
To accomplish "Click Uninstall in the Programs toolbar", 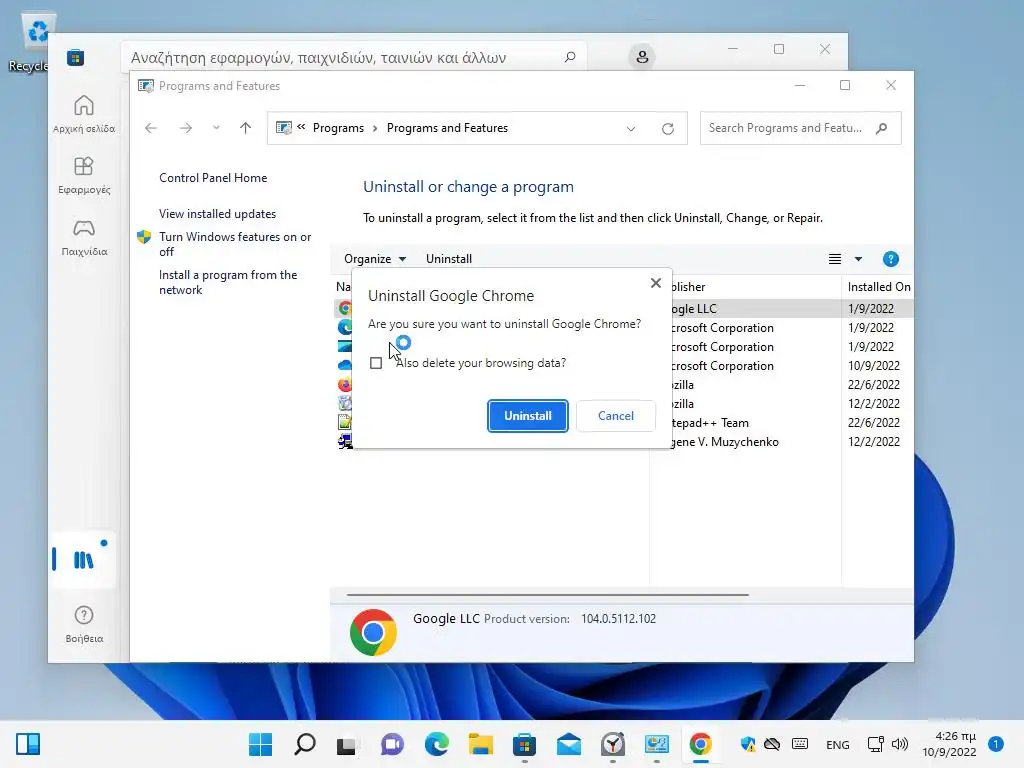I will click(449, 259).
